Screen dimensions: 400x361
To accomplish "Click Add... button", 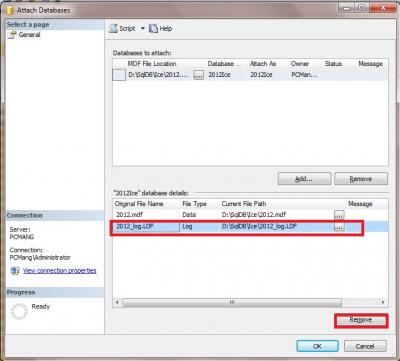I will click(x=304, y=179).
